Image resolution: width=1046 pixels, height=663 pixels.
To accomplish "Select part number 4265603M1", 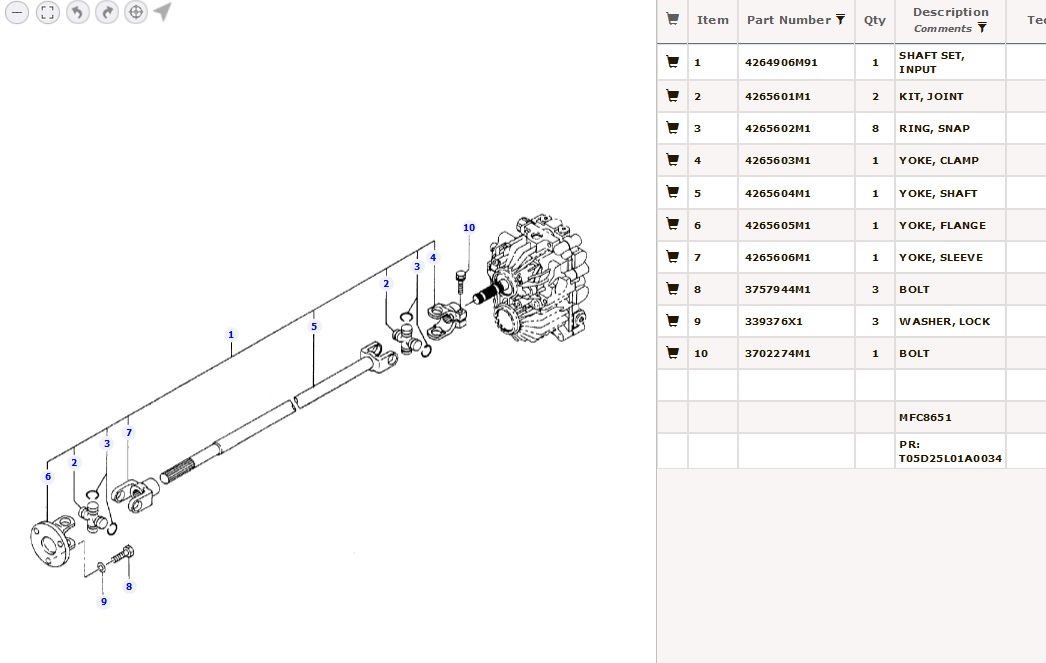I will [x=777, y=160].
